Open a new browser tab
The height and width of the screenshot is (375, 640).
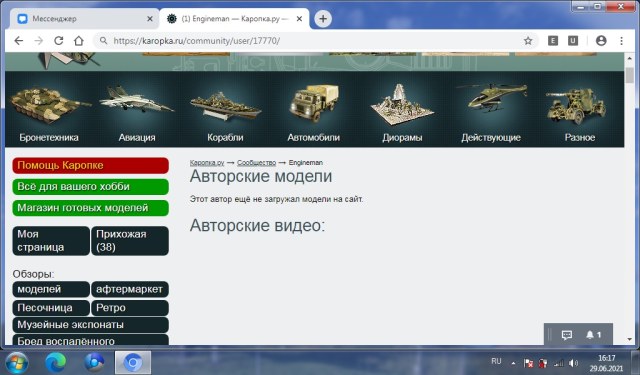(x=323, y=19)
